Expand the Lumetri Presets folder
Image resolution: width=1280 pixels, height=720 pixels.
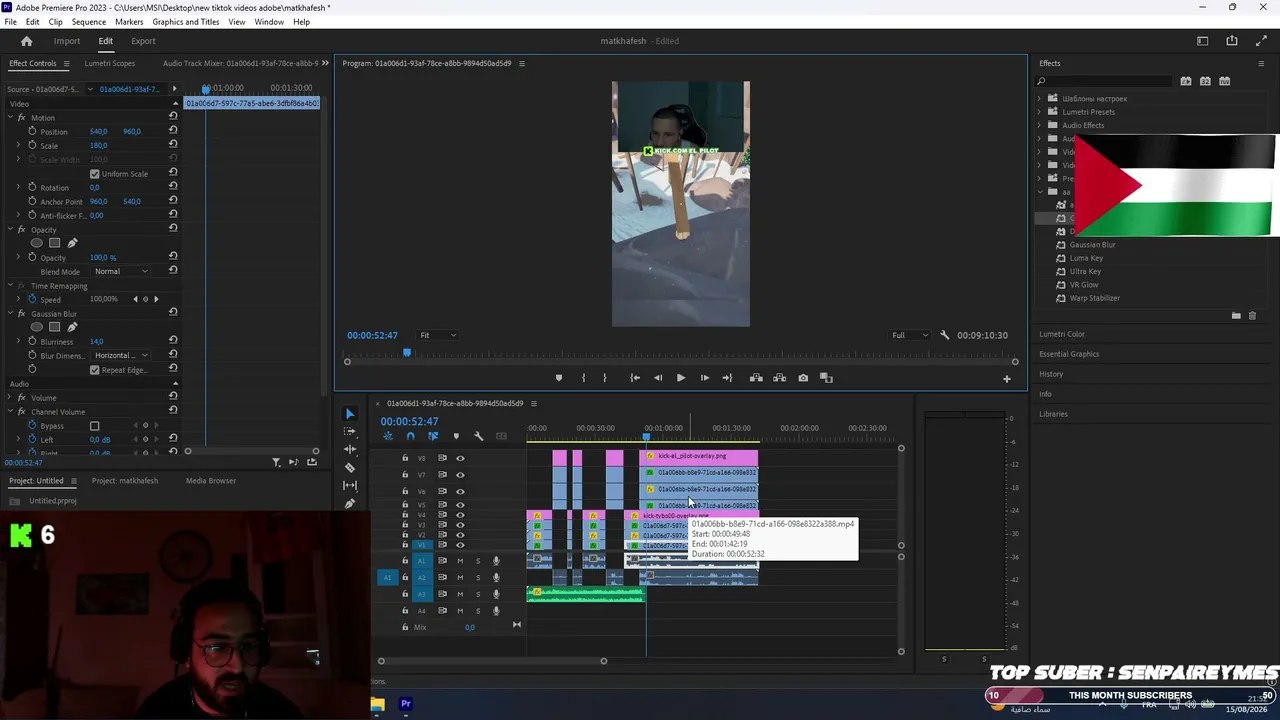point(1039,112)
